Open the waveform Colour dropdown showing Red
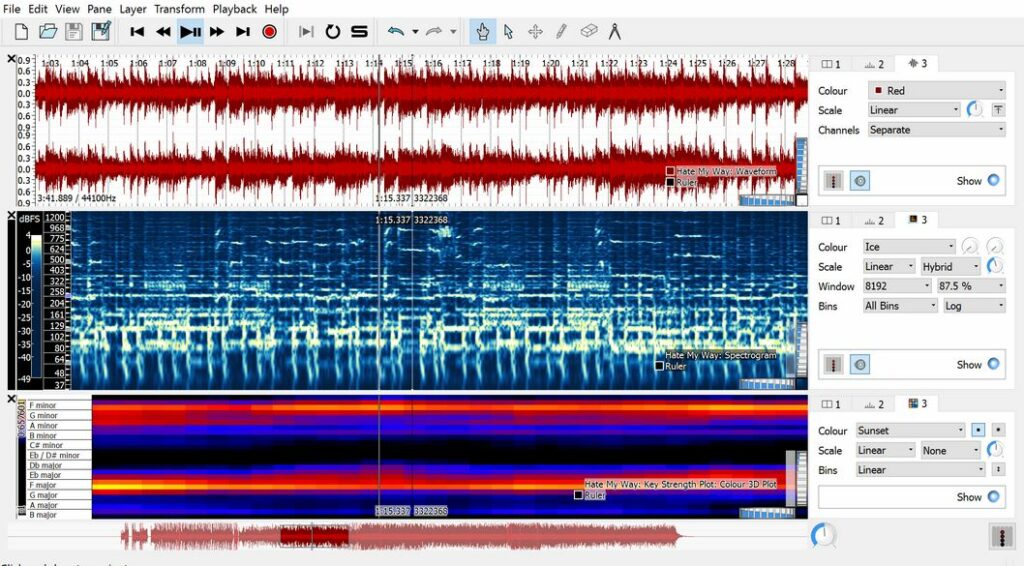The height and width of the screenshot is (566, 1024). 936,90
